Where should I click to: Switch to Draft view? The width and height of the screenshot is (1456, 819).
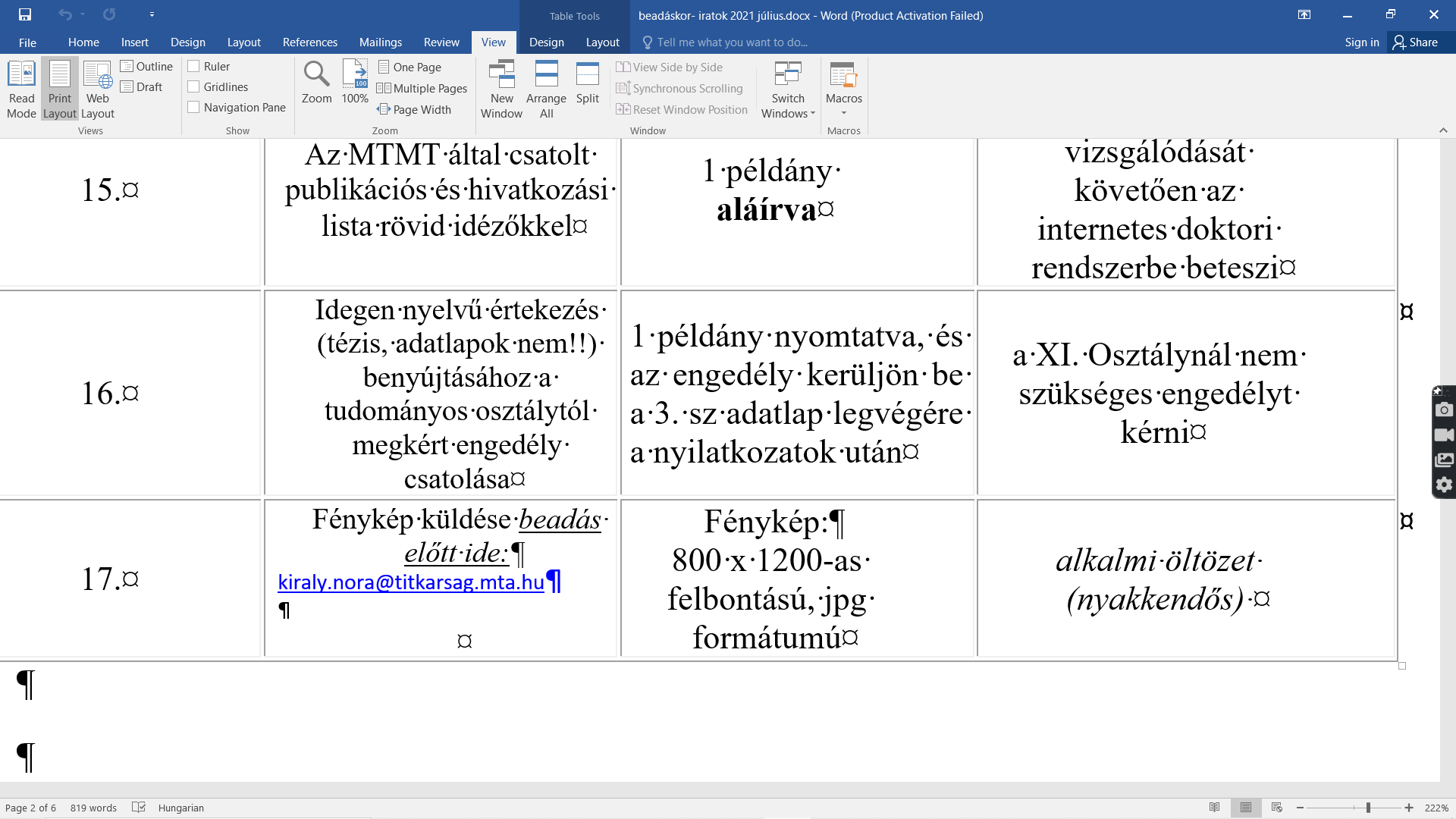[141, 87]
